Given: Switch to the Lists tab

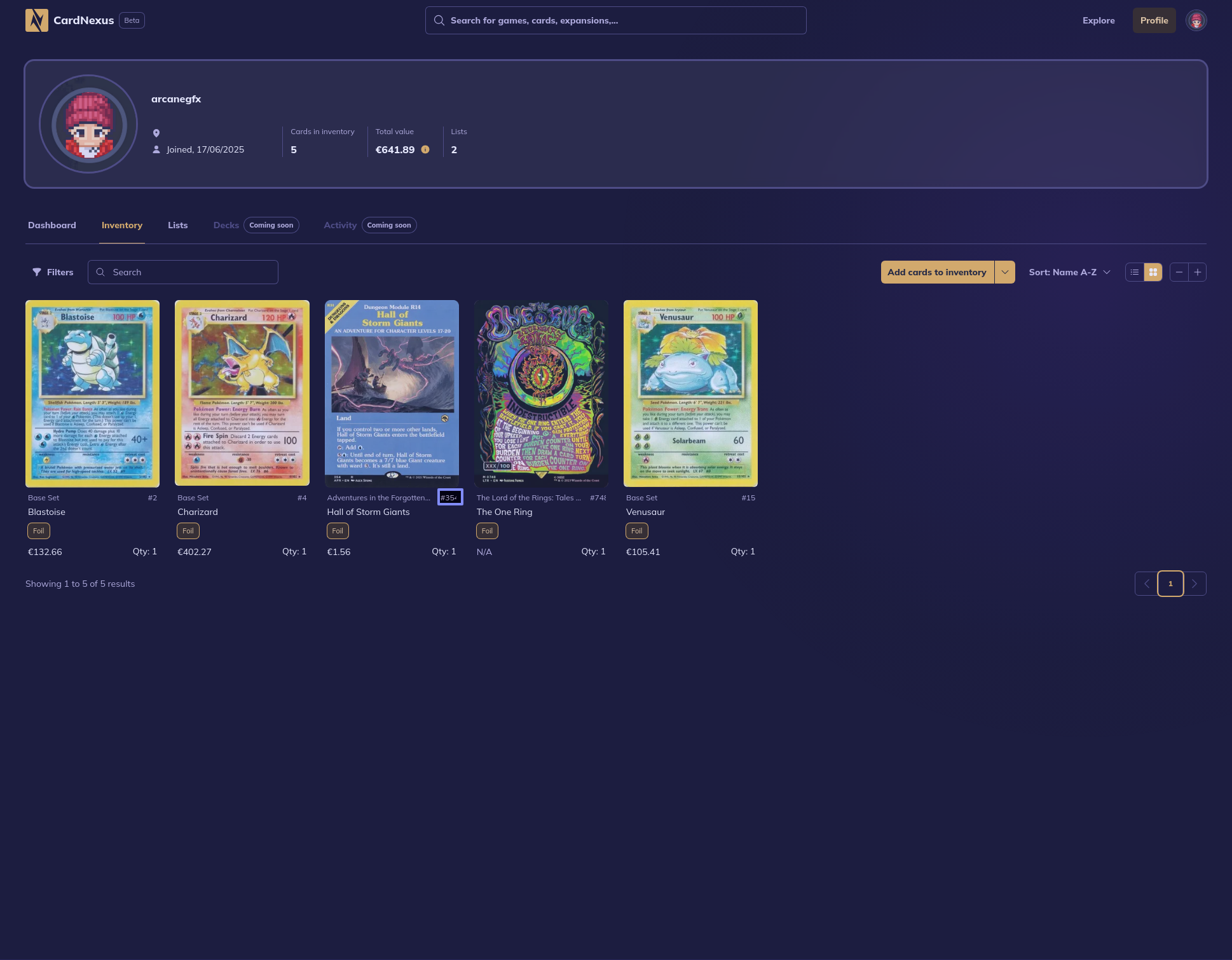Looking at the screenshot, I should (177, 225).
